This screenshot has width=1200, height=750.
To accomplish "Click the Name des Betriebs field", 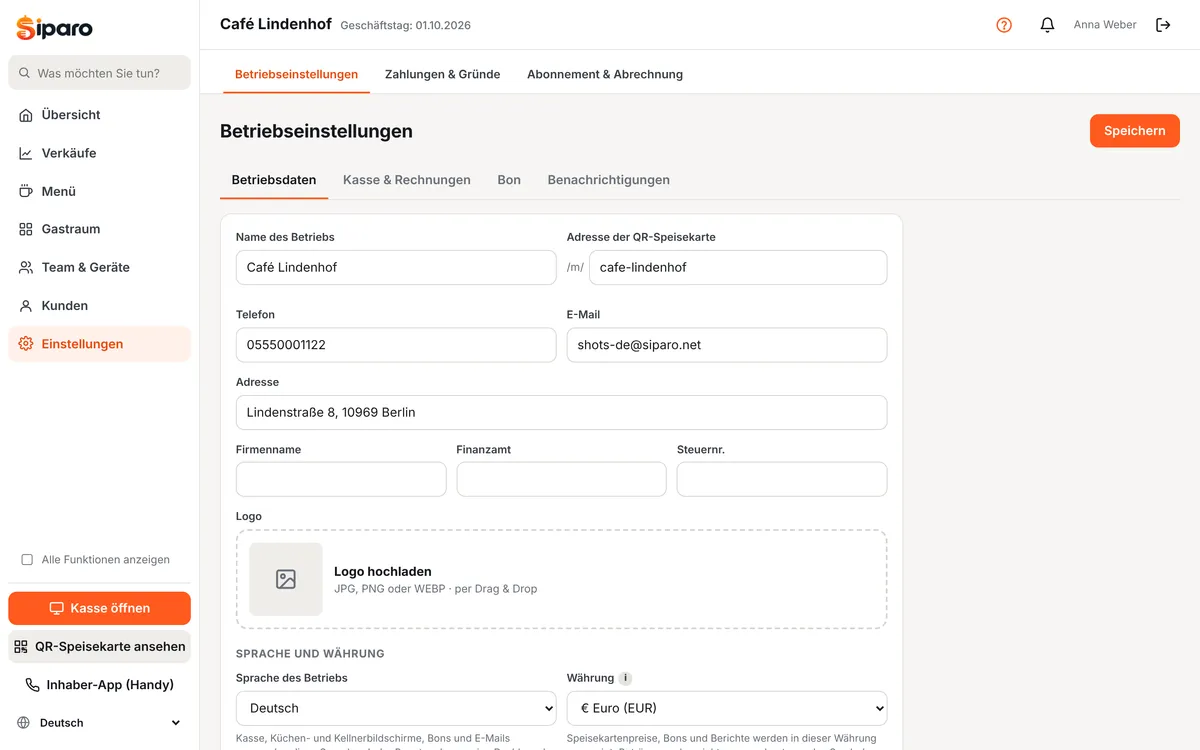I will (396, 267).
